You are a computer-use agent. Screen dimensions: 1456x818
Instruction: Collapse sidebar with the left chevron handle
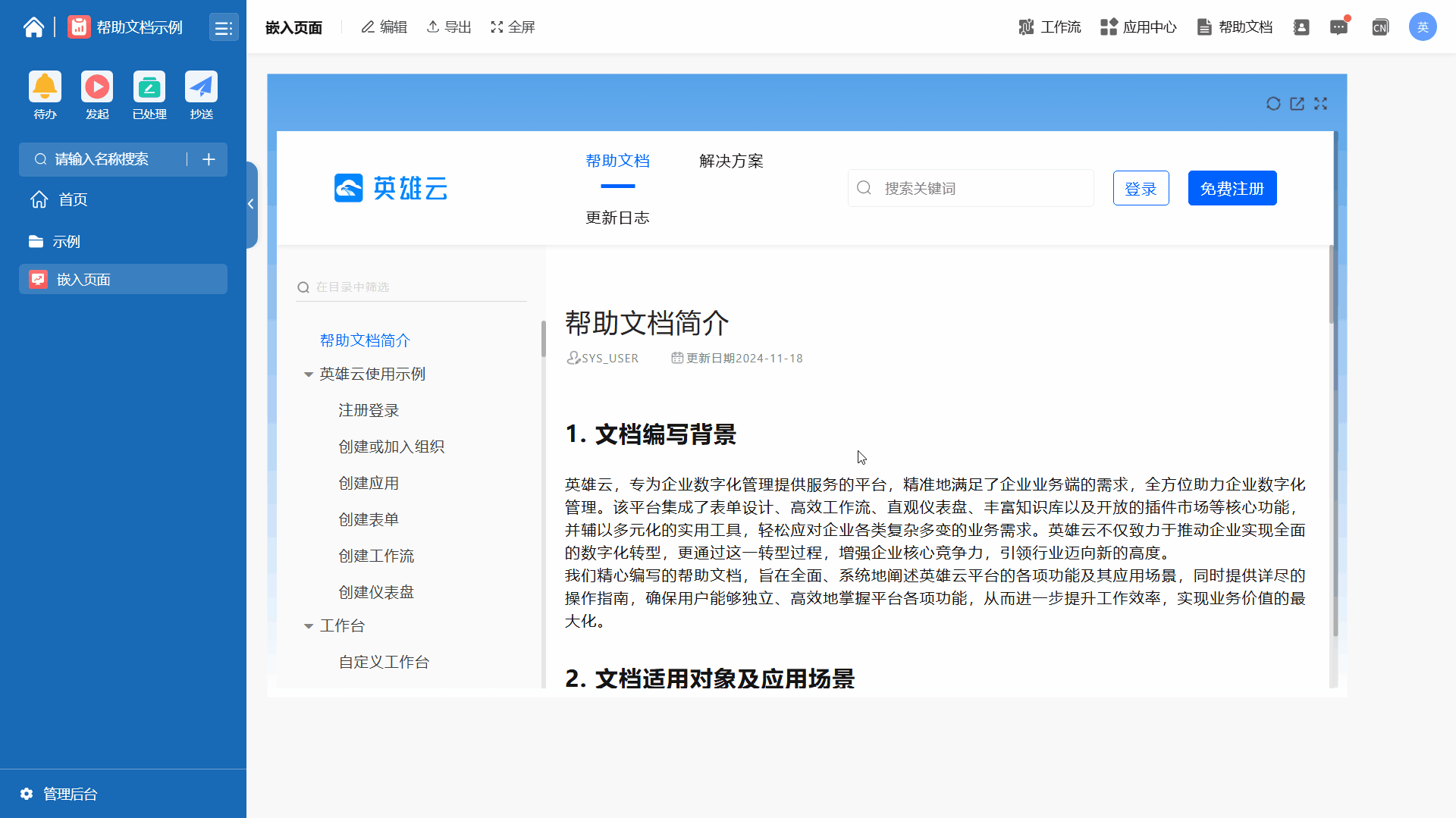tap(251, 204)
